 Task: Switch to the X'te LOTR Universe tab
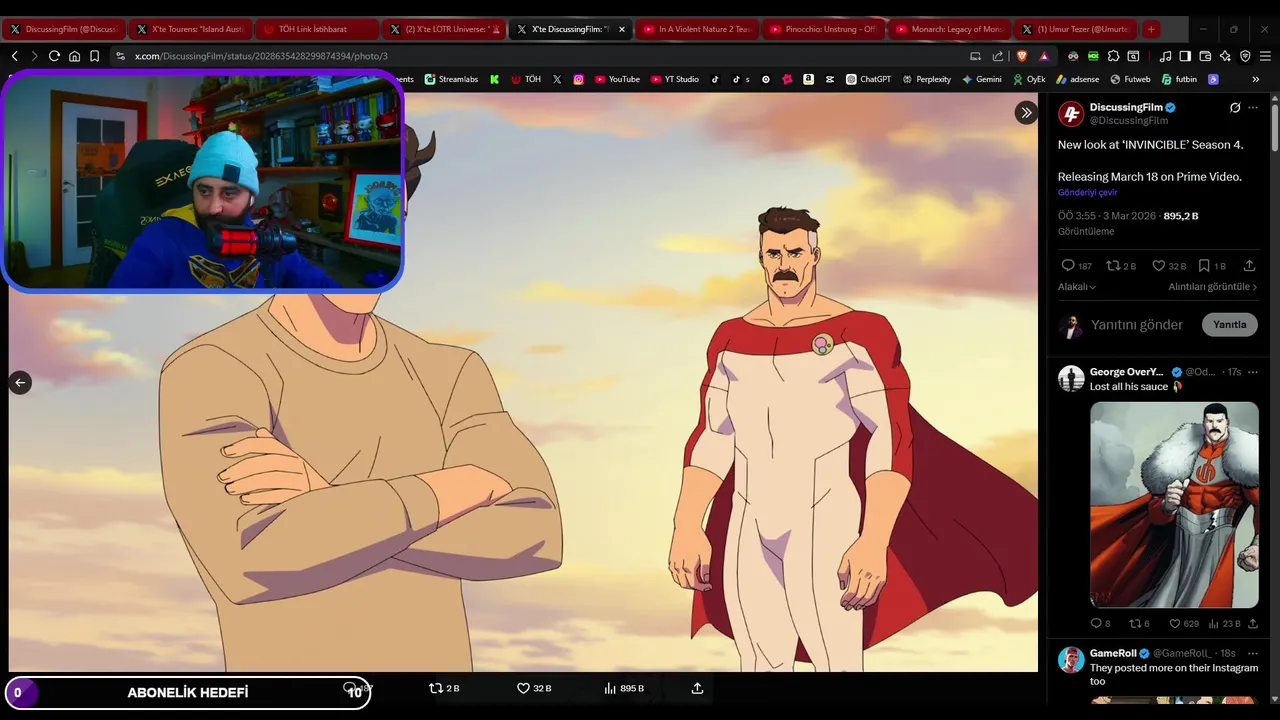[443, 29]
